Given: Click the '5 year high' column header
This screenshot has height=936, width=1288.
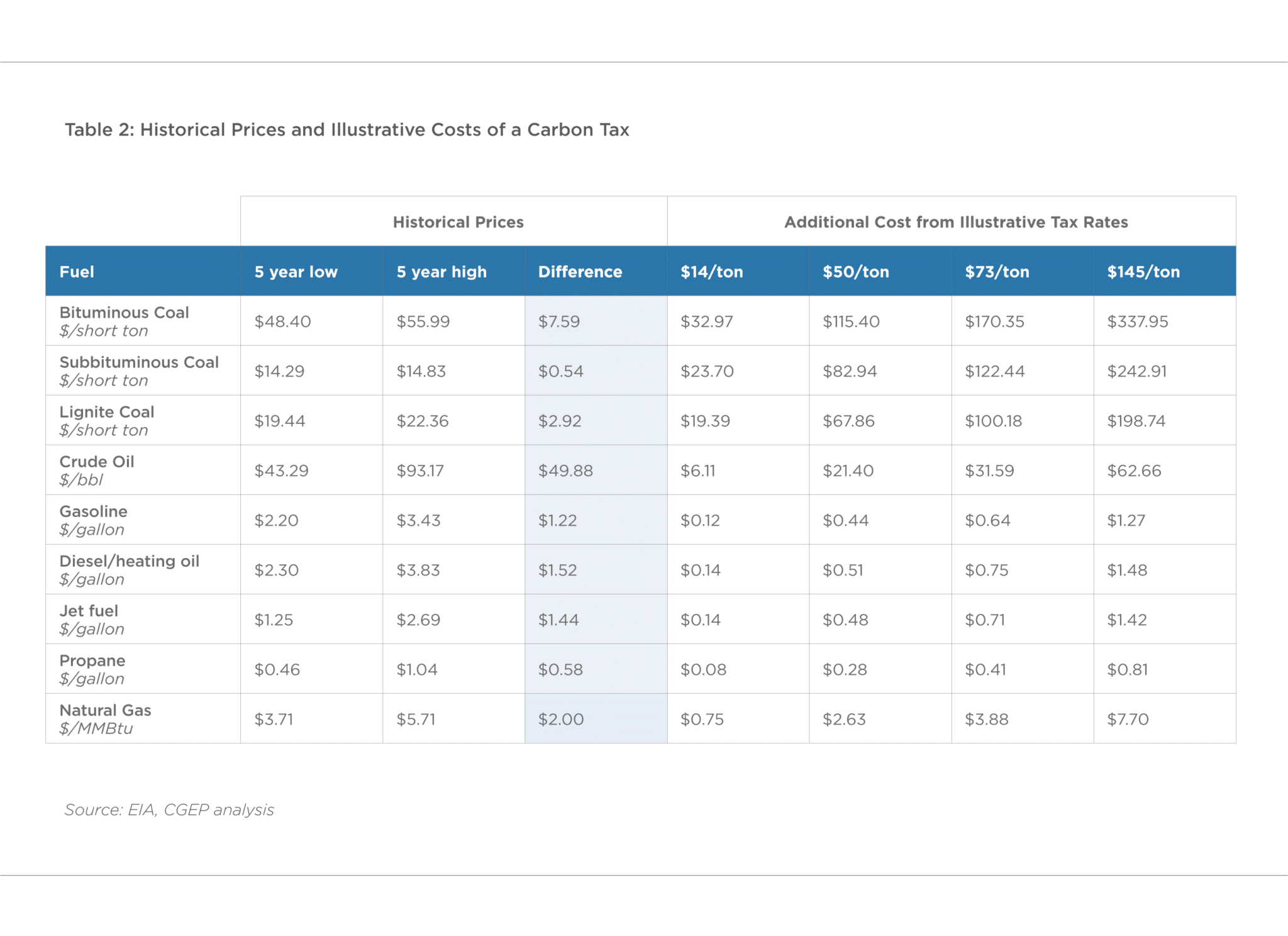Looking at the screenshot, I should [441, 271].
